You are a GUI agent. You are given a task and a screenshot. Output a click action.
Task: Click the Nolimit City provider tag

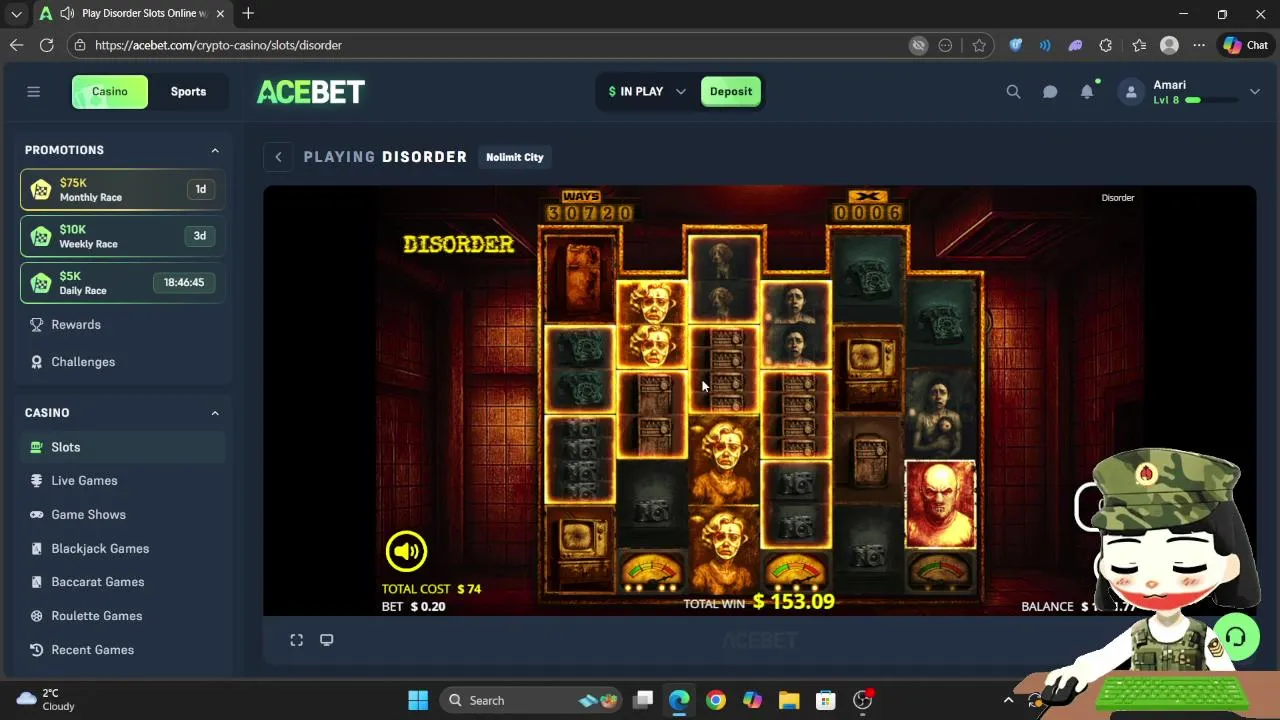[x=515, y=157]
